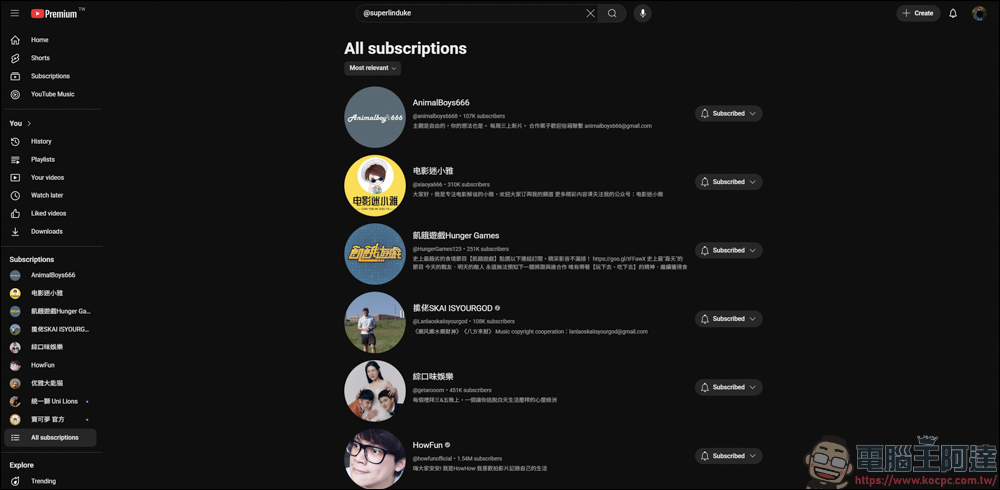Clear the search box with X icon

(x=591, y=13)
